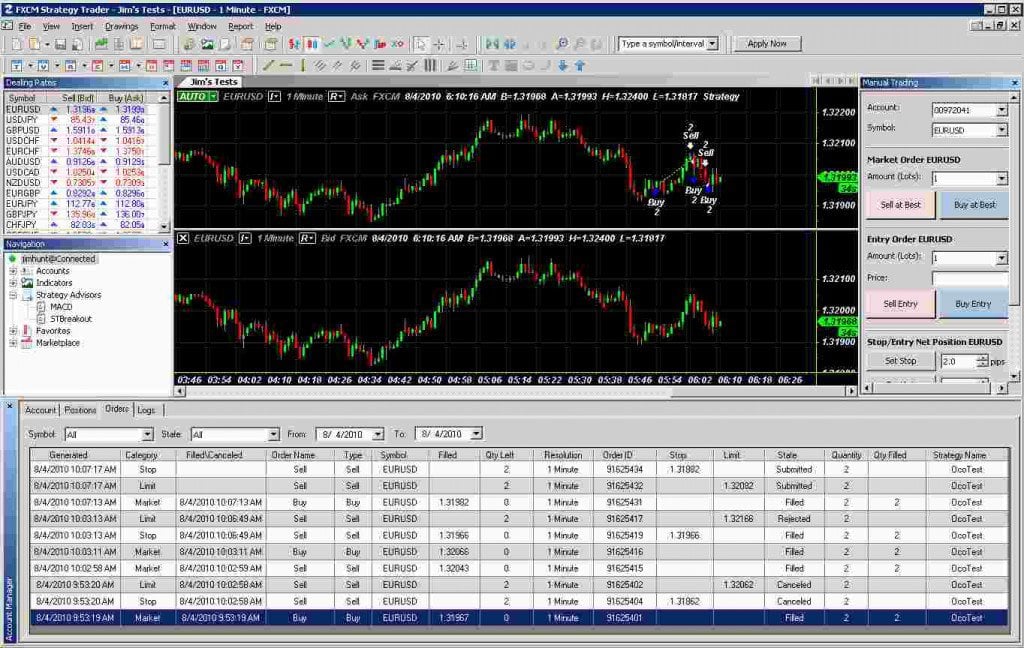Click the grid icon in drawing toolbar

click(470, 65)
